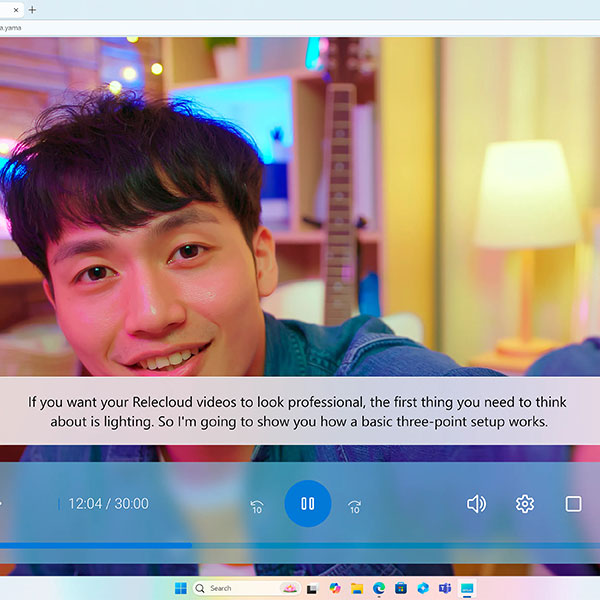Open Microsoft Teams from taskbar
The width and height of the screenshot is (600, 600).
point(445,588)
